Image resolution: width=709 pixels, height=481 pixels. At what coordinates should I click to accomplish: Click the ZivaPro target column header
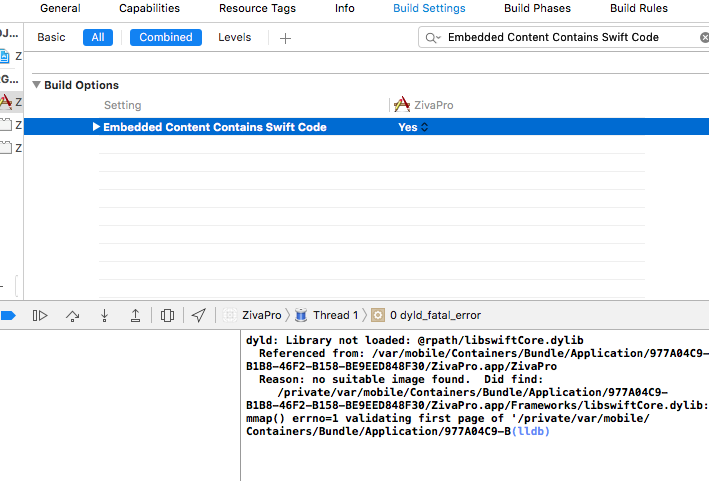click(424, 105)
